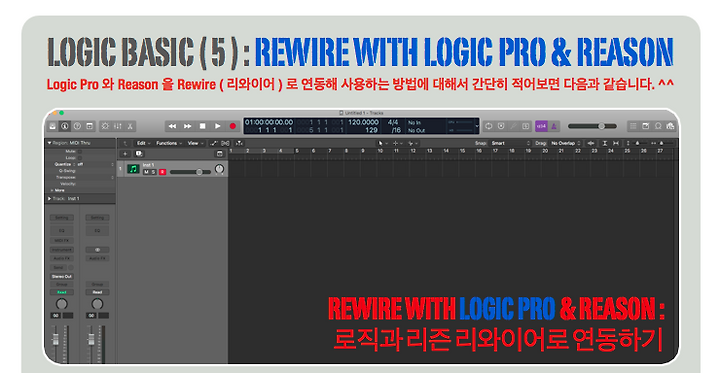Click the 120.0000 tempo value
720x373 pixels.
click(363, 122)
